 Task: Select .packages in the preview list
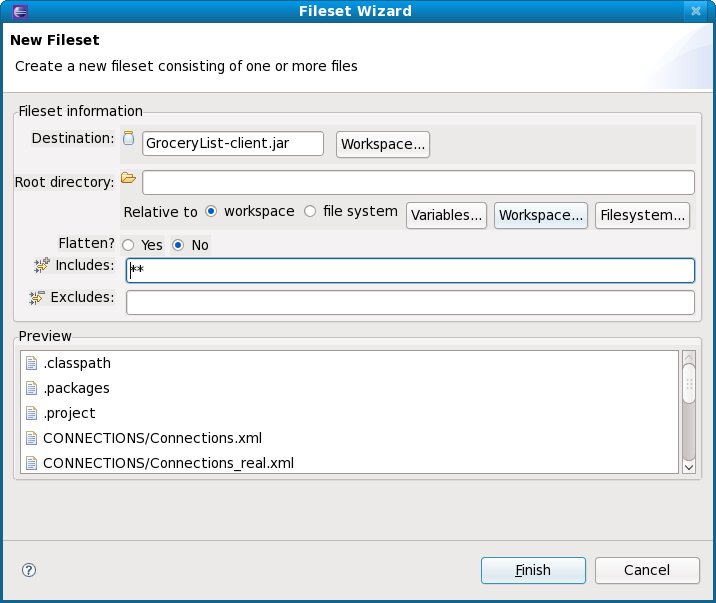pos(76,388)
